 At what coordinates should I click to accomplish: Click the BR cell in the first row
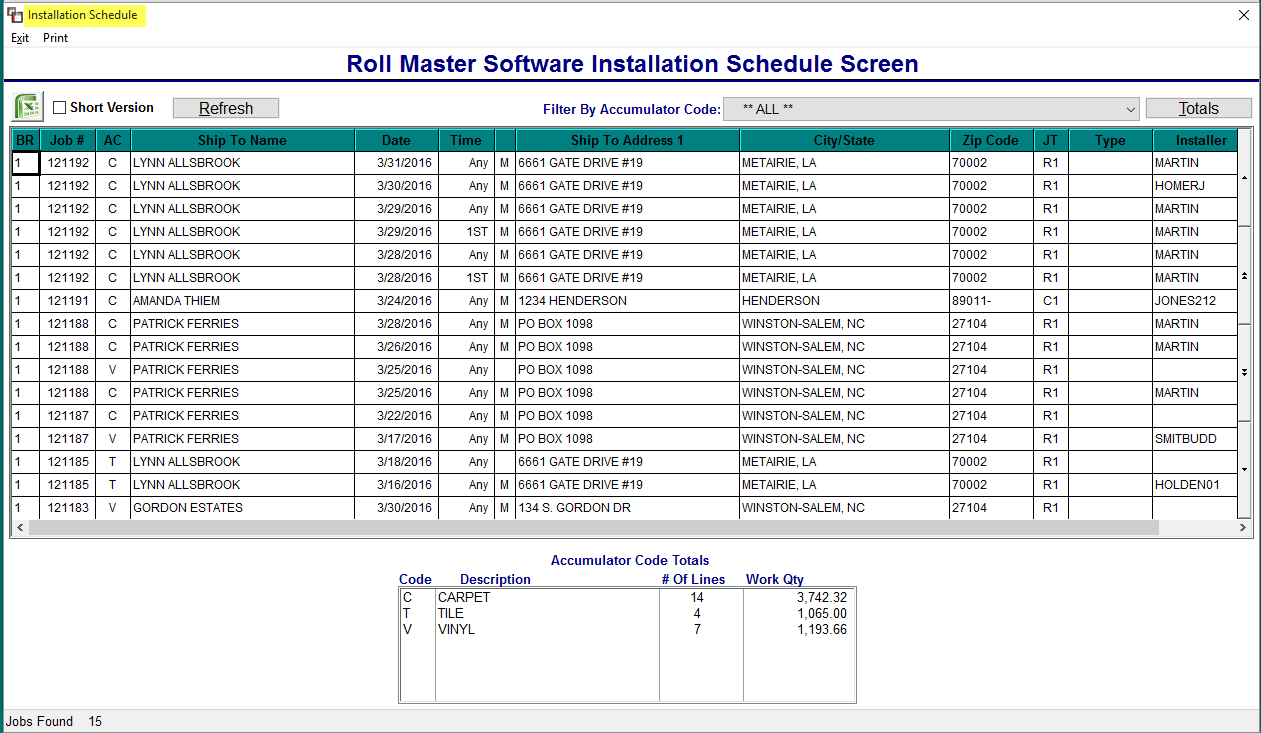point(25,163)
